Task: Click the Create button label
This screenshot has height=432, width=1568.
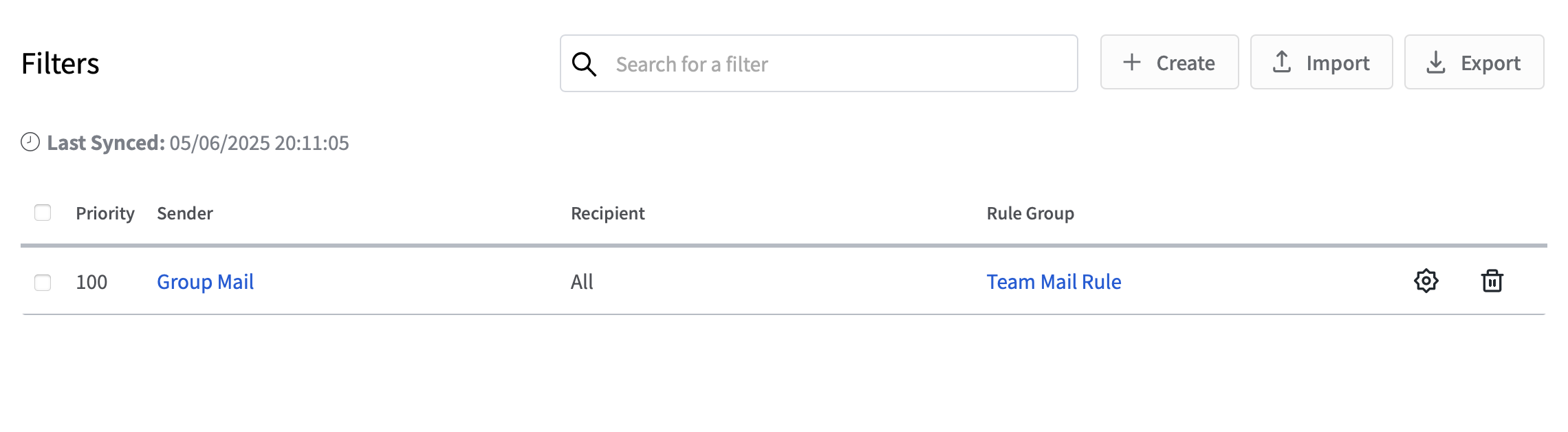Action: point(1185,63)
